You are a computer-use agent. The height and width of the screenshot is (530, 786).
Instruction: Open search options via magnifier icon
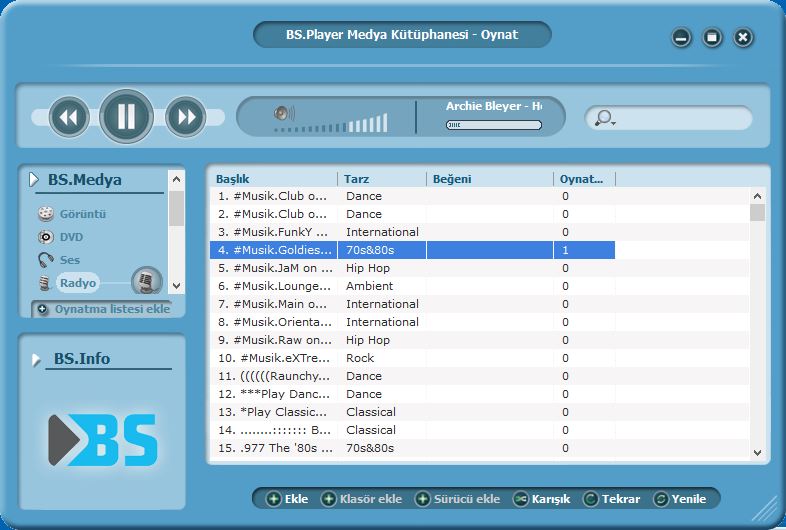click(x=605, y=118)
